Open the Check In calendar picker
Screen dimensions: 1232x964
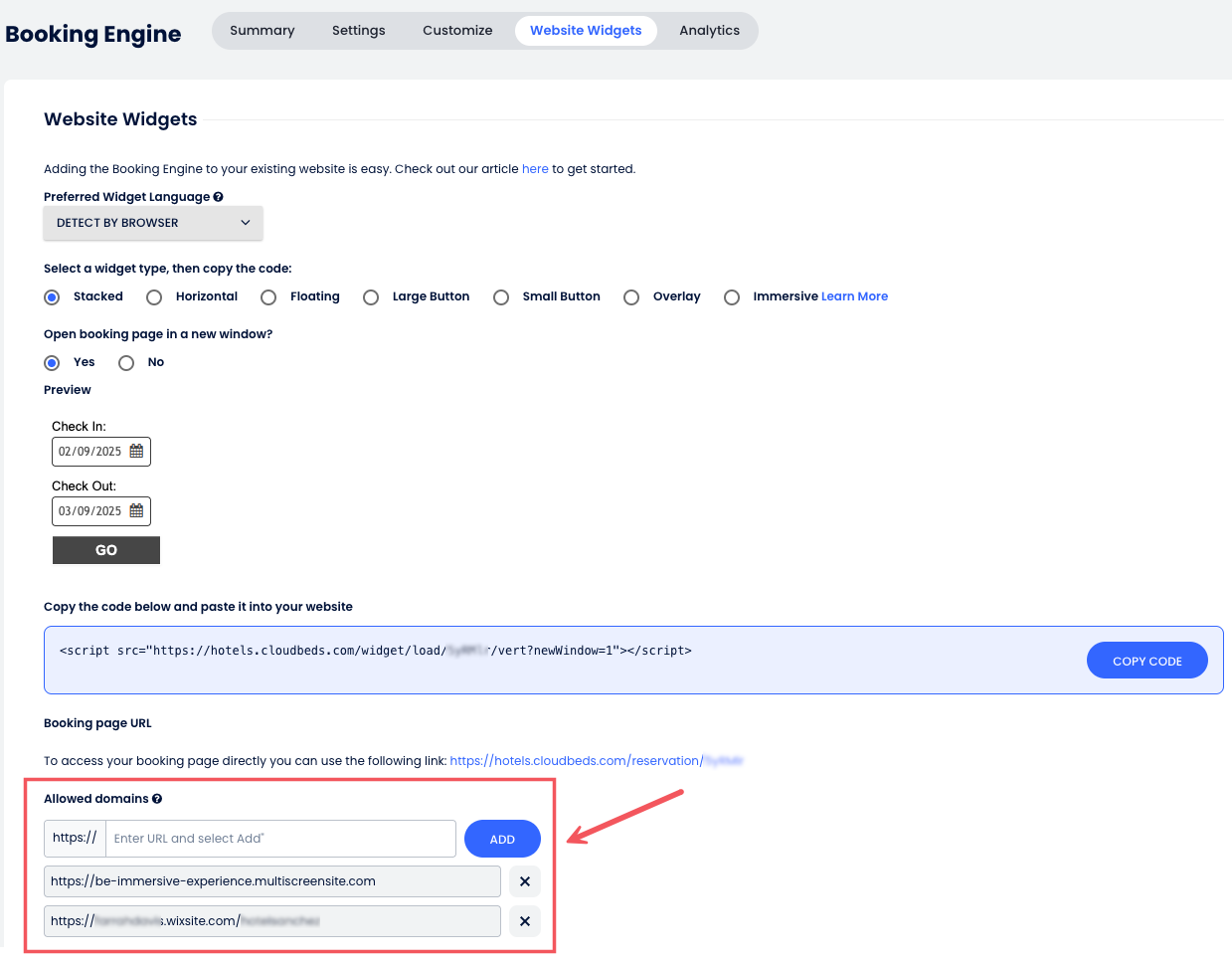[137, 452]
